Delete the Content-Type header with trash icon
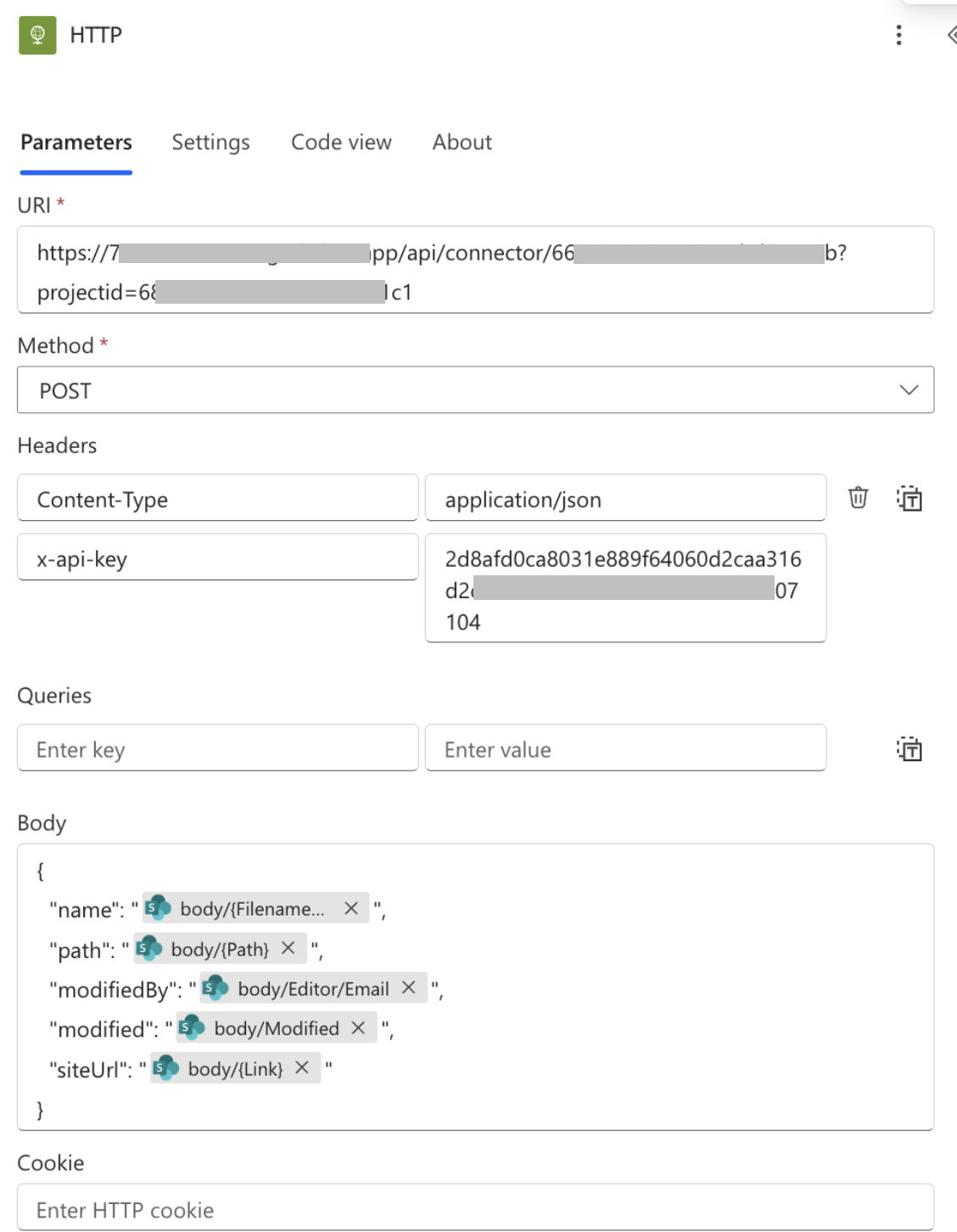Viewport: 957px width, 1232px height. pos(858,499)
